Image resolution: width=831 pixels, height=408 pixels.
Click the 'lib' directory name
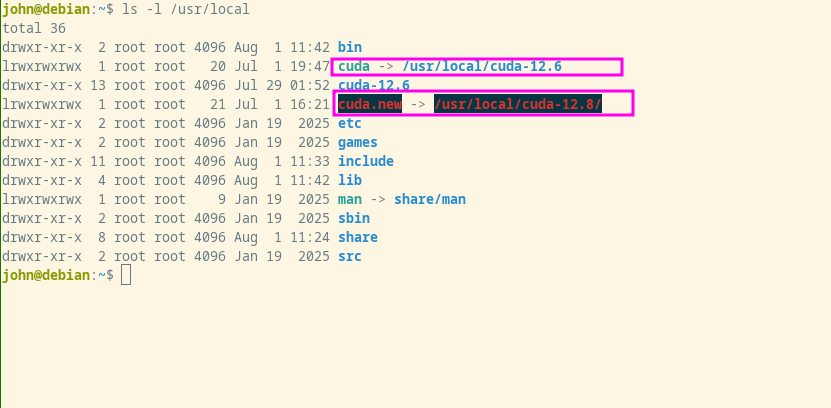pyautogui.click(x=350, y=180)
